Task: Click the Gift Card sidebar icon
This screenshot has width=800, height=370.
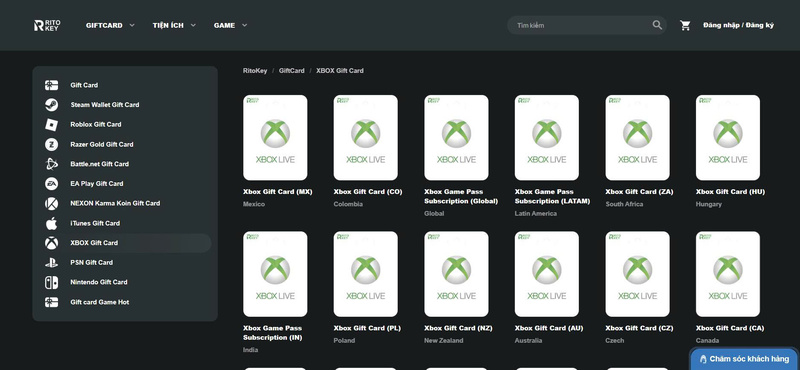Action: [51, 85]
